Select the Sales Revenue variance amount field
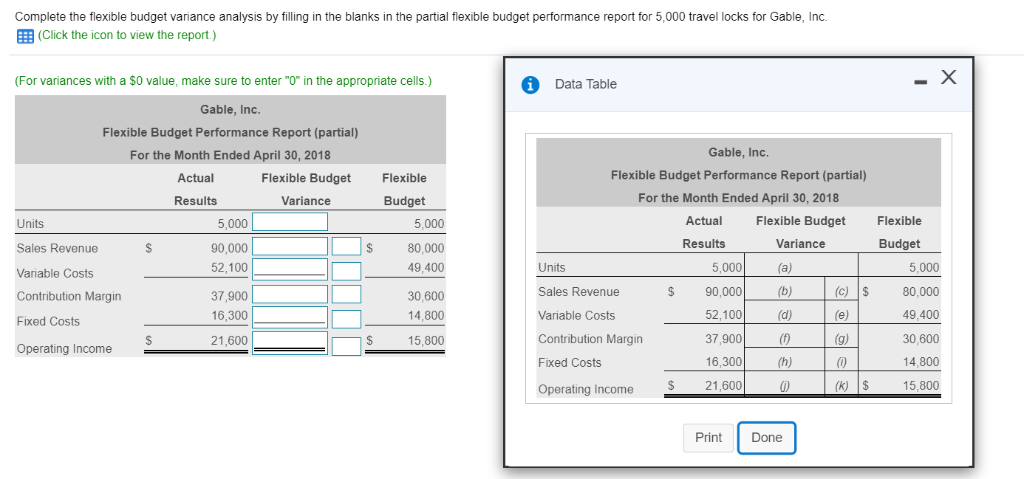The image size is (1024, 479). [x=290, y=246]
